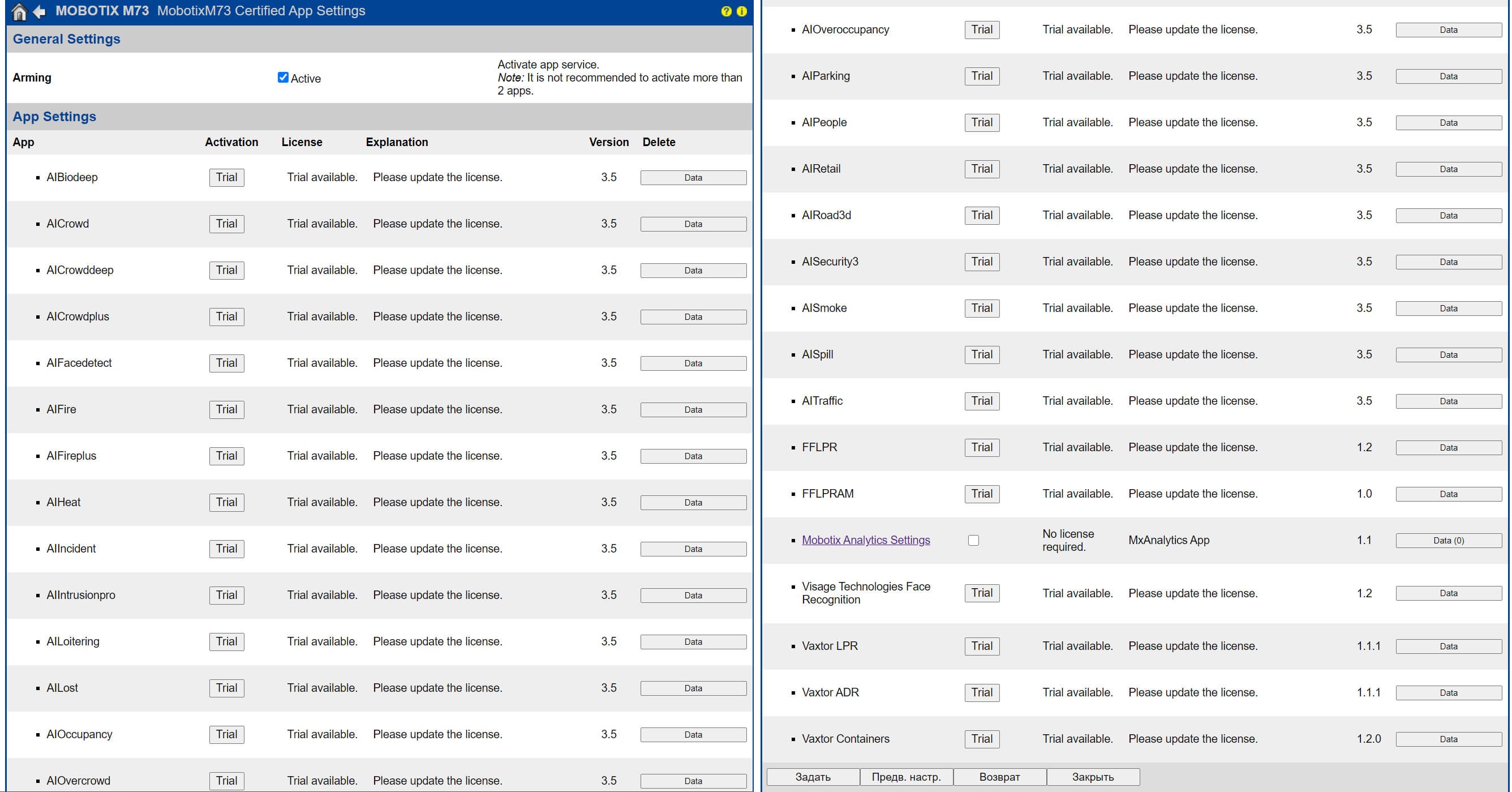Delete Data for Vaxtor Containers
Viewport: 1512px width, 792px height.
point(1448,739)
